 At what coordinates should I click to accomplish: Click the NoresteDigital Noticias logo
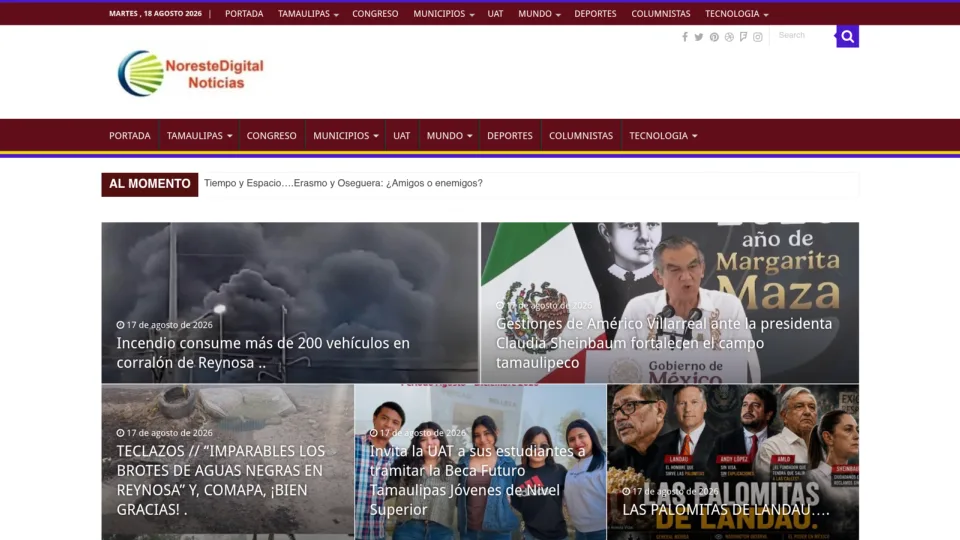tap(190, 73)
